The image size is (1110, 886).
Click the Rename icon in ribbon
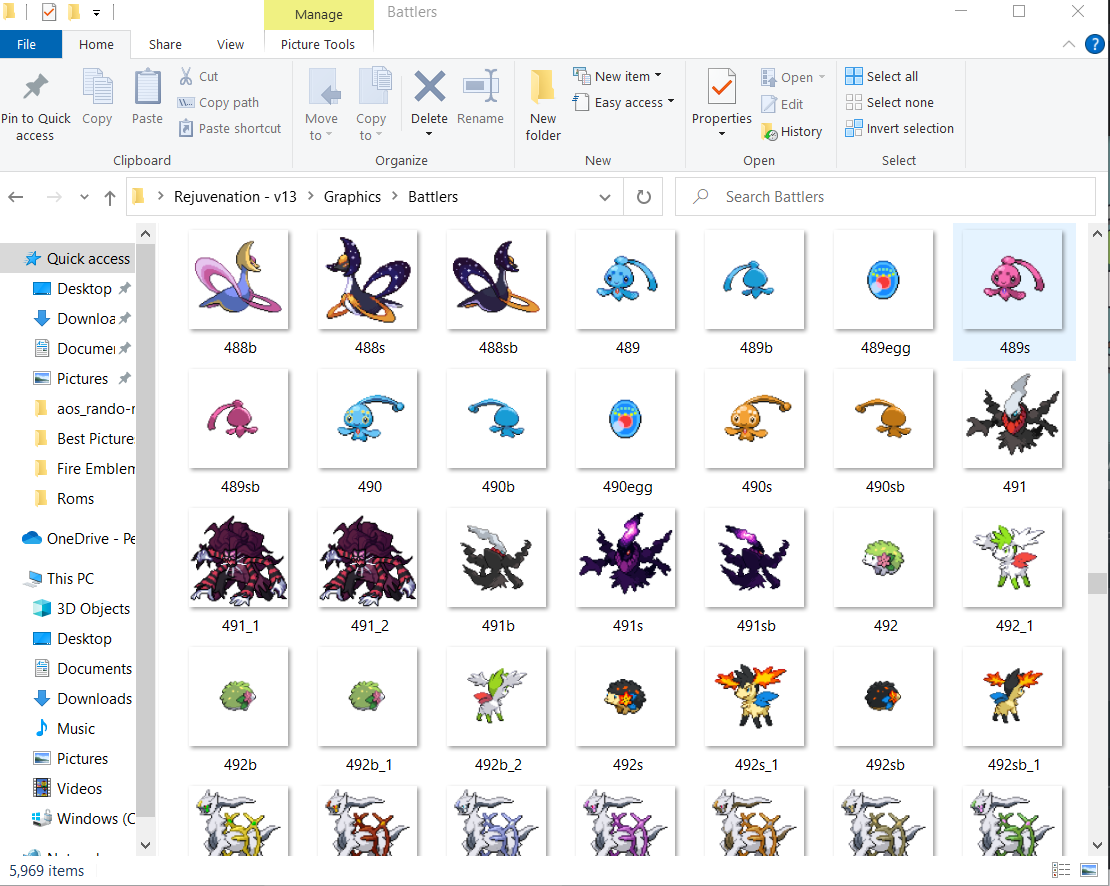click(x=480, y=88)
